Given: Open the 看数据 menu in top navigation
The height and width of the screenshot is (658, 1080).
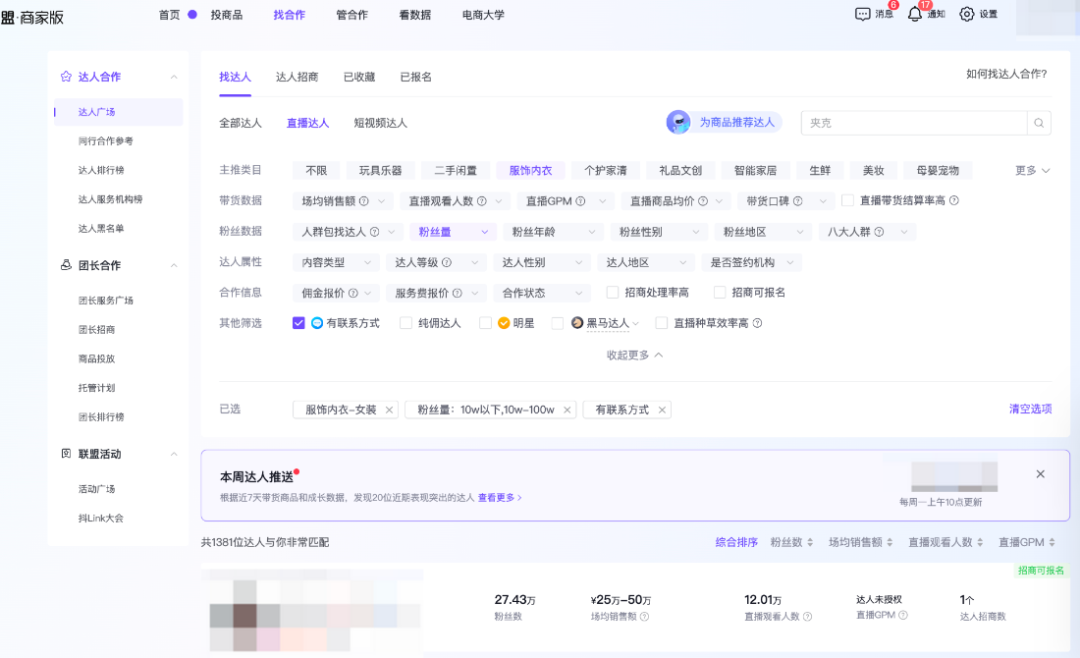Looking at the screenshot, I should (x=415, y=15).
